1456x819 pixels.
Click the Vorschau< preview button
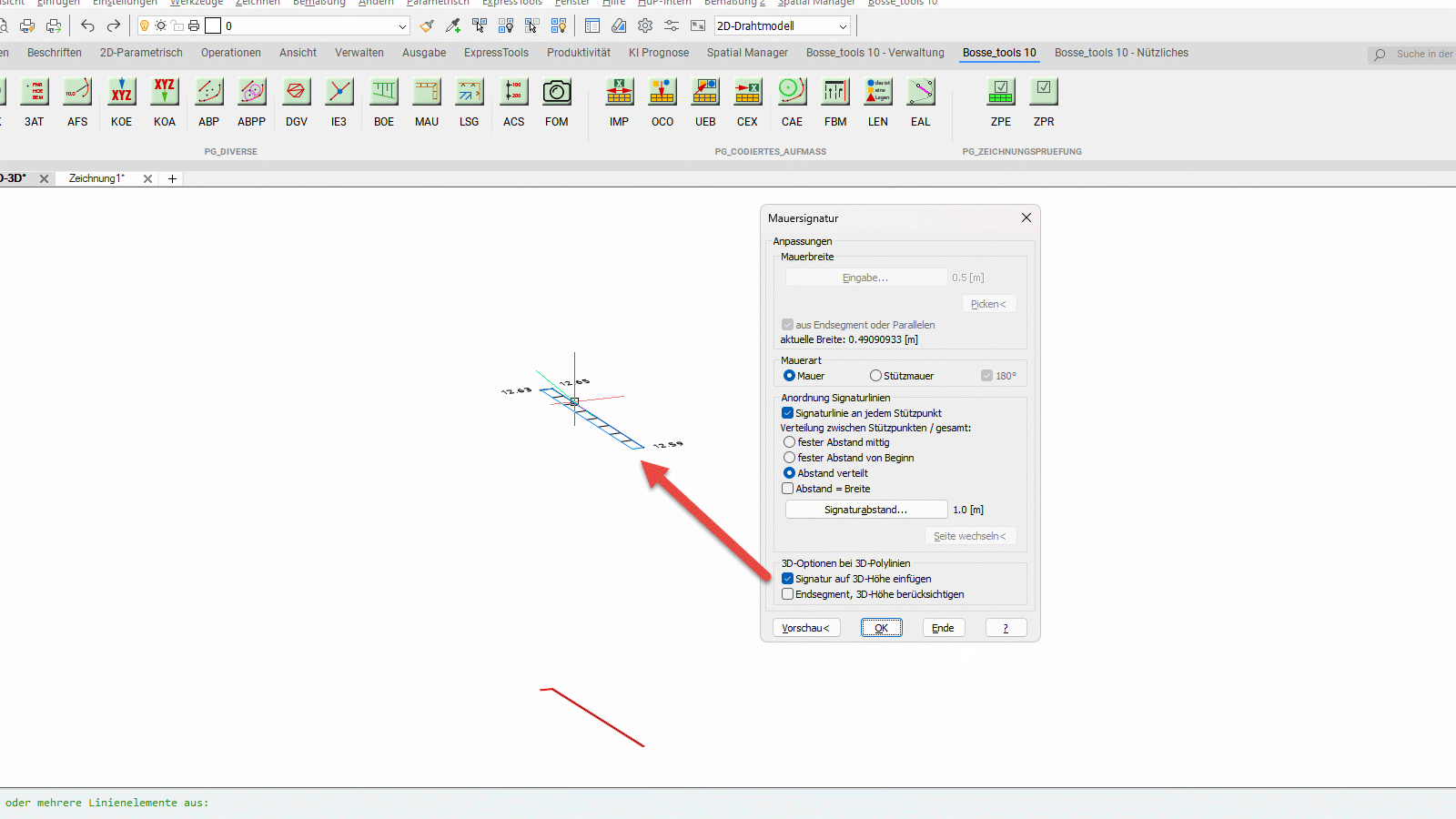pos(805,628)
